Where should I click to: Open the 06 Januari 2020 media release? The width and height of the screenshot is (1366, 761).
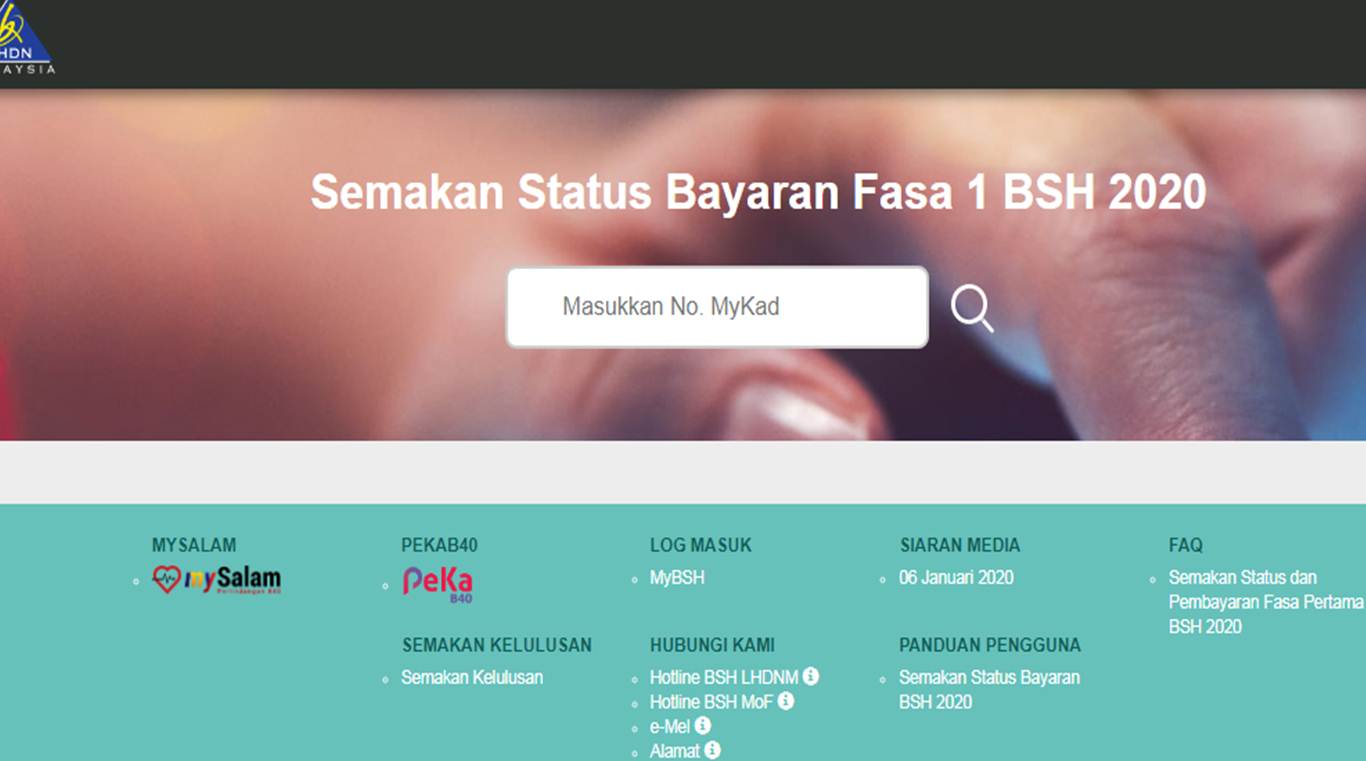[x=956, y=578]
